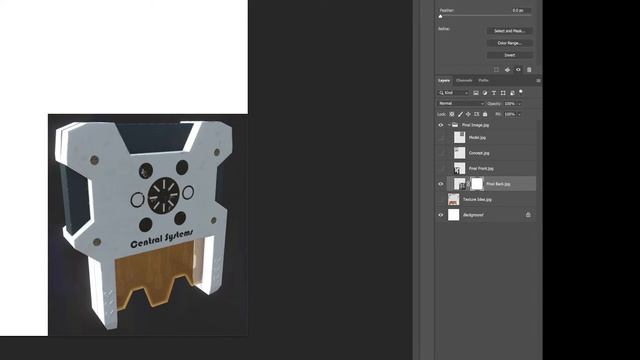
Task: Lock position move icon
Action: point(468,114)
